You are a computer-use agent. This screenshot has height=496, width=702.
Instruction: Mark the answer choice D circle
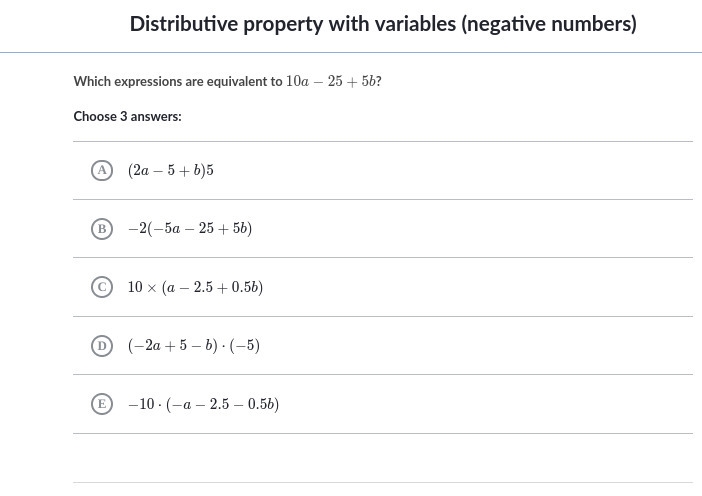coord(102,346)
